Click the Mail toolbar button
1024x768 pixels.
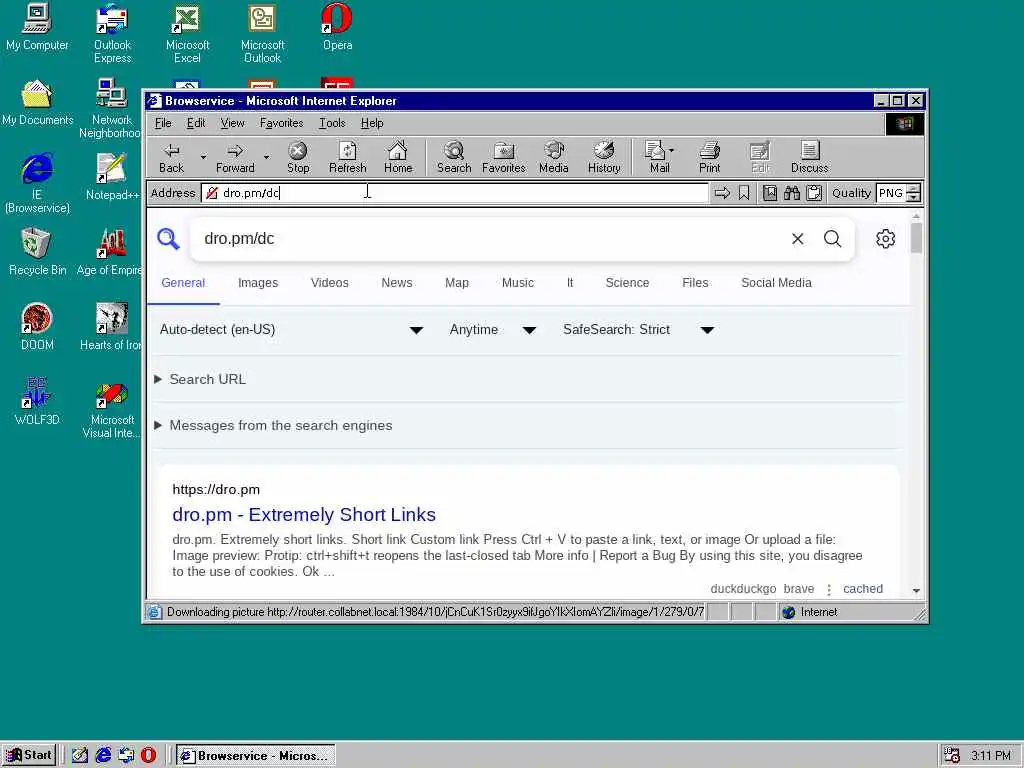[x=656, y=157]
